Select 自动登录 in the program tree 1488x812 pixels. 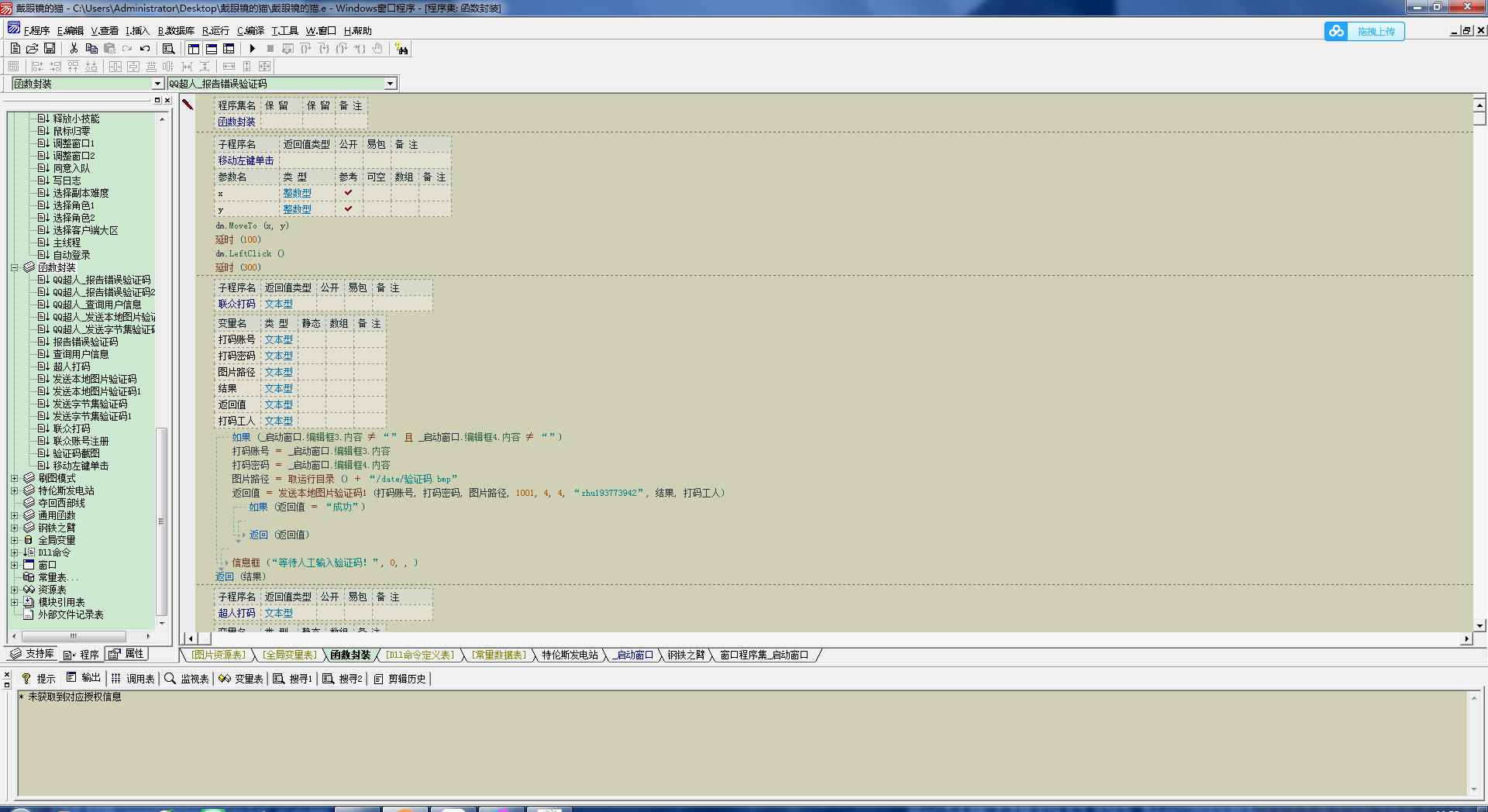(71, 255)
